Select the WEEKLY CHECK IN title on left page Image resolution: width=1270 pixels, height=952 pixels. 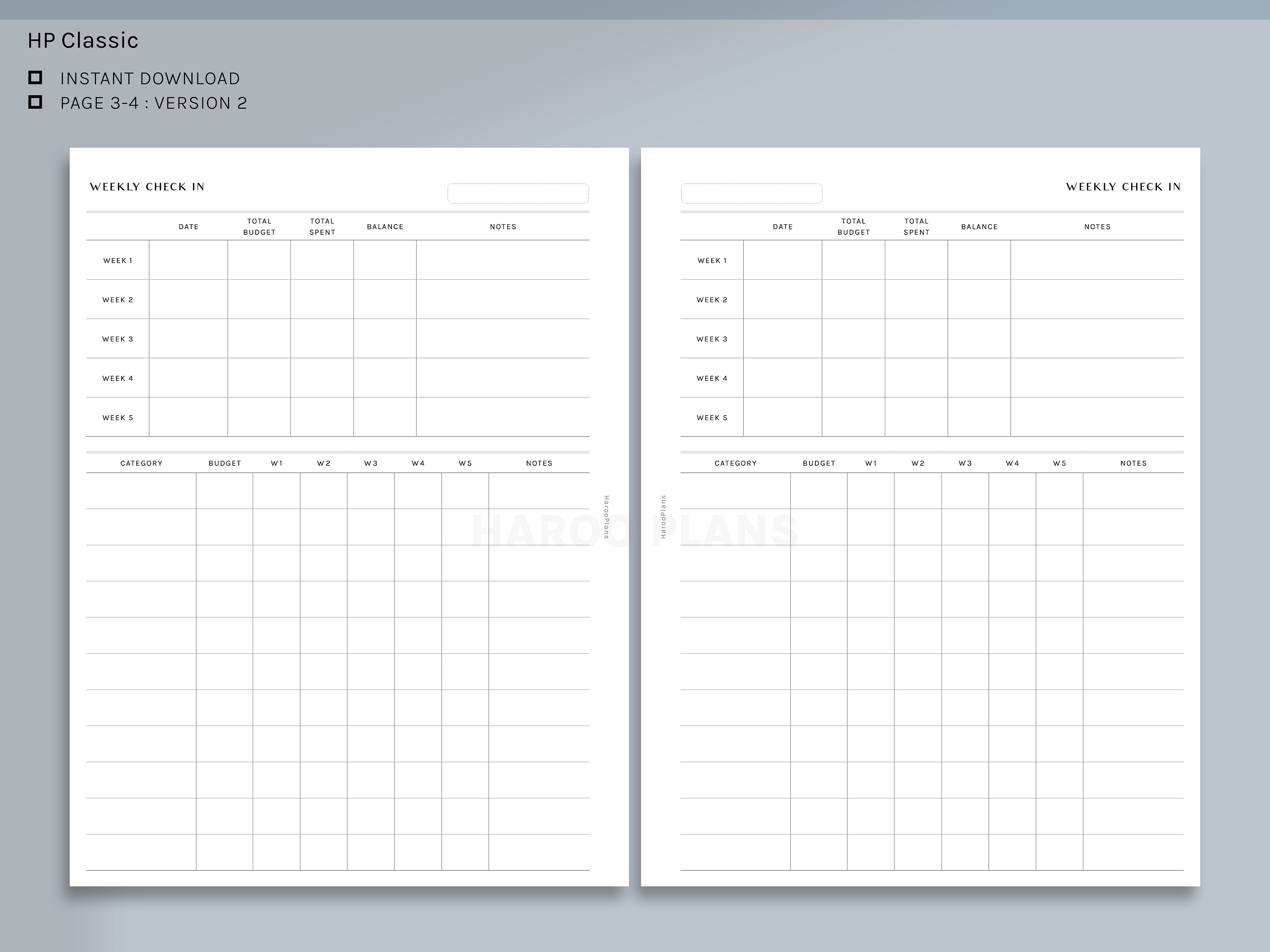(x=148, y=187)
